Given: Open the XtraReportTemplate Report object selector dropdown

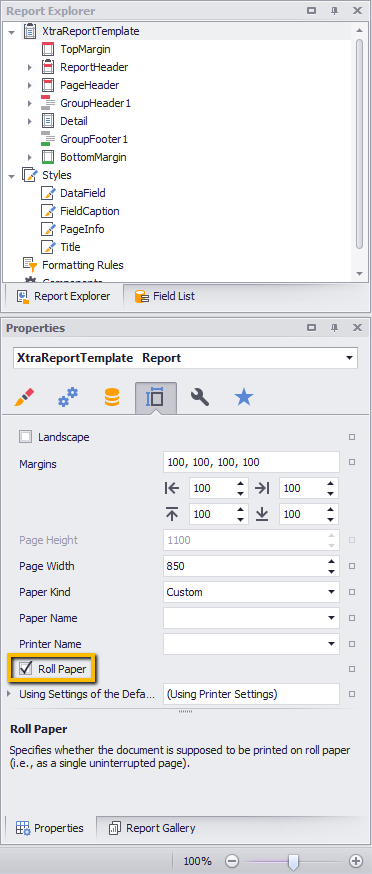Looking at the screenshot, I should click(350, 358).
